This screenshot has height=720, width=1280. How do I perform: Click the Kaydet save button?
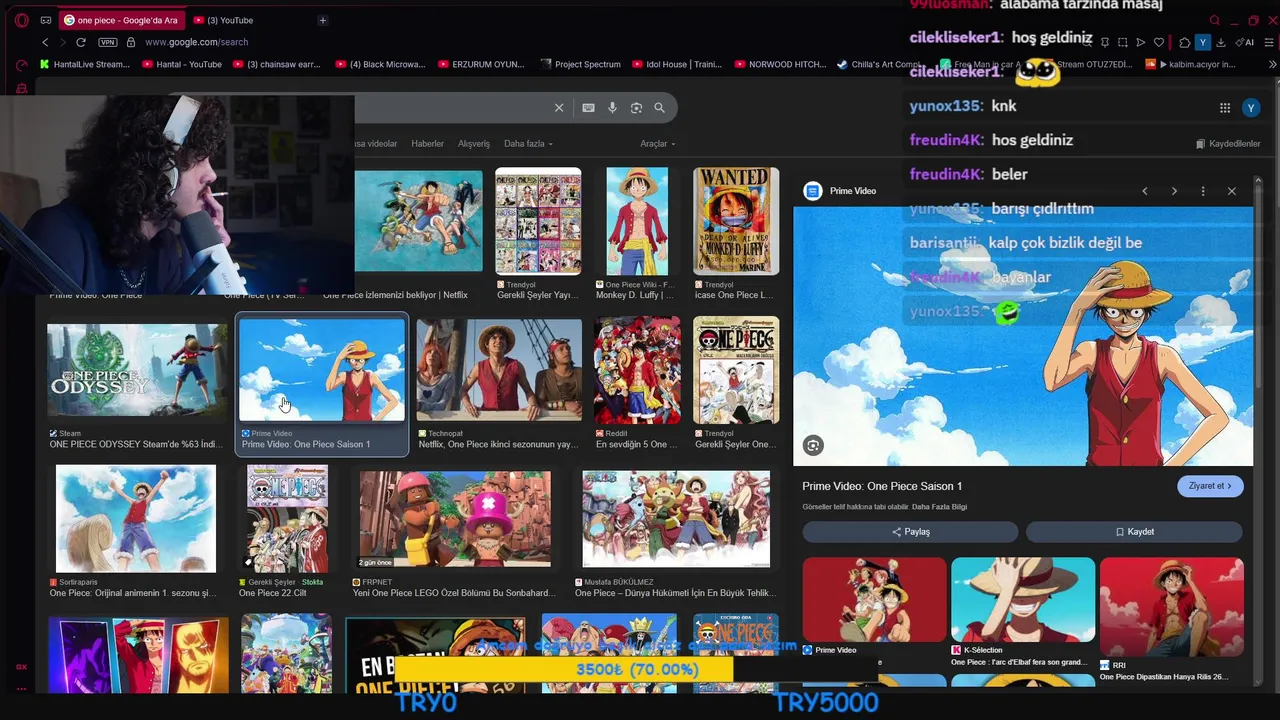click(1134, 532)
